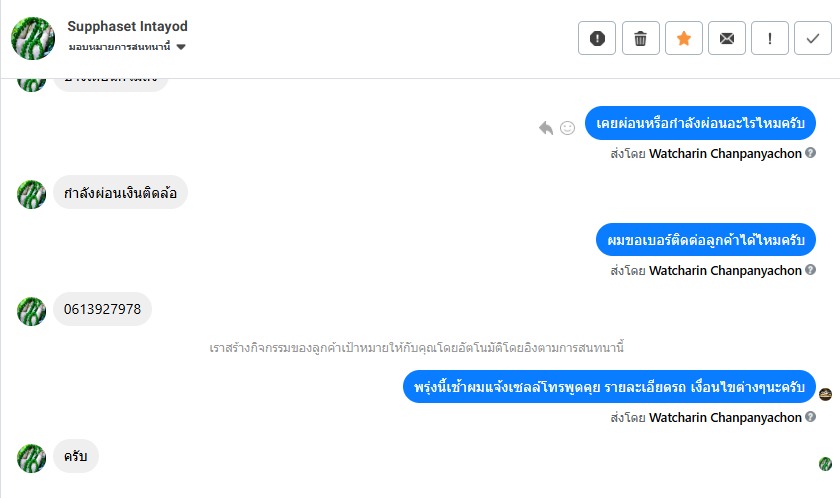This screenshot has width=840, height=498.
Task: Flag conversation with exclamation mark icon
Action: coord(770,39)
